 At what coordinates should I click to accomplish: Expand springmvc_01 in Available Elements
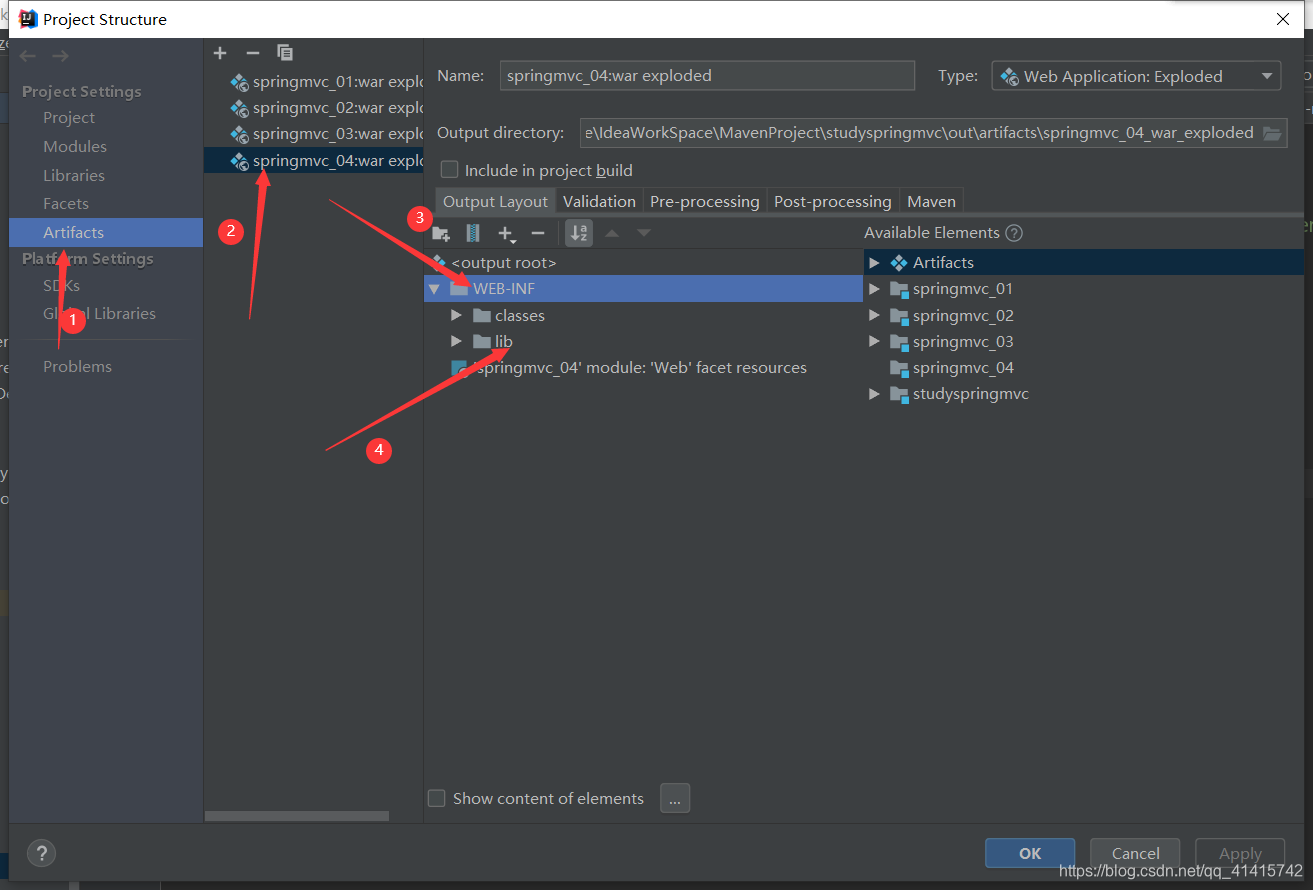click(874, 288)
